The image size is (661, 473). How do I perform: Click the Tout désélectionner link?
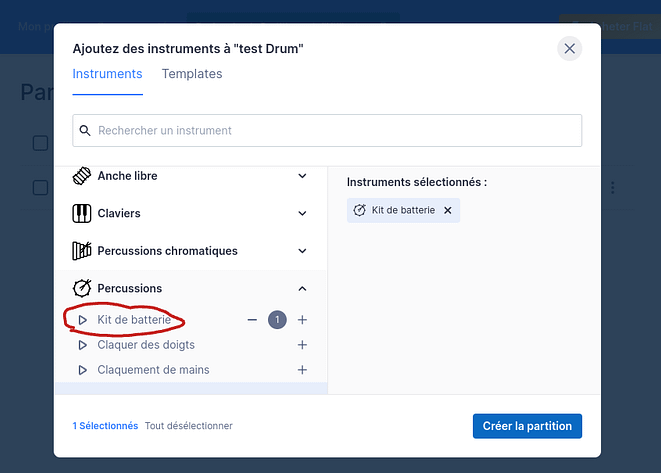[189, 426]
